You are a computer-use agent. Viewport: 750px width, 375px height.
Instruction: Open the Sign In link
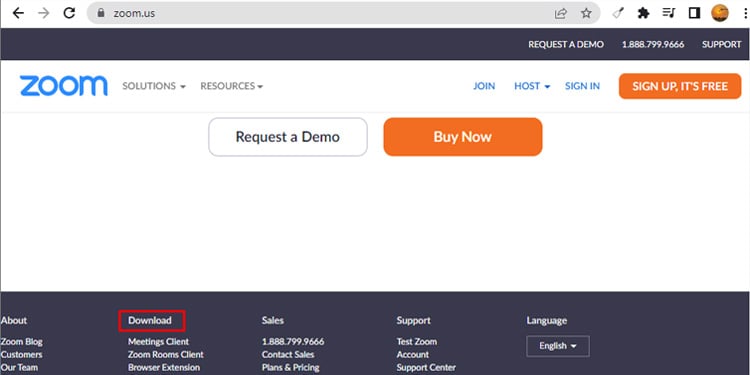pyautogui.click(x=582, y=86)
